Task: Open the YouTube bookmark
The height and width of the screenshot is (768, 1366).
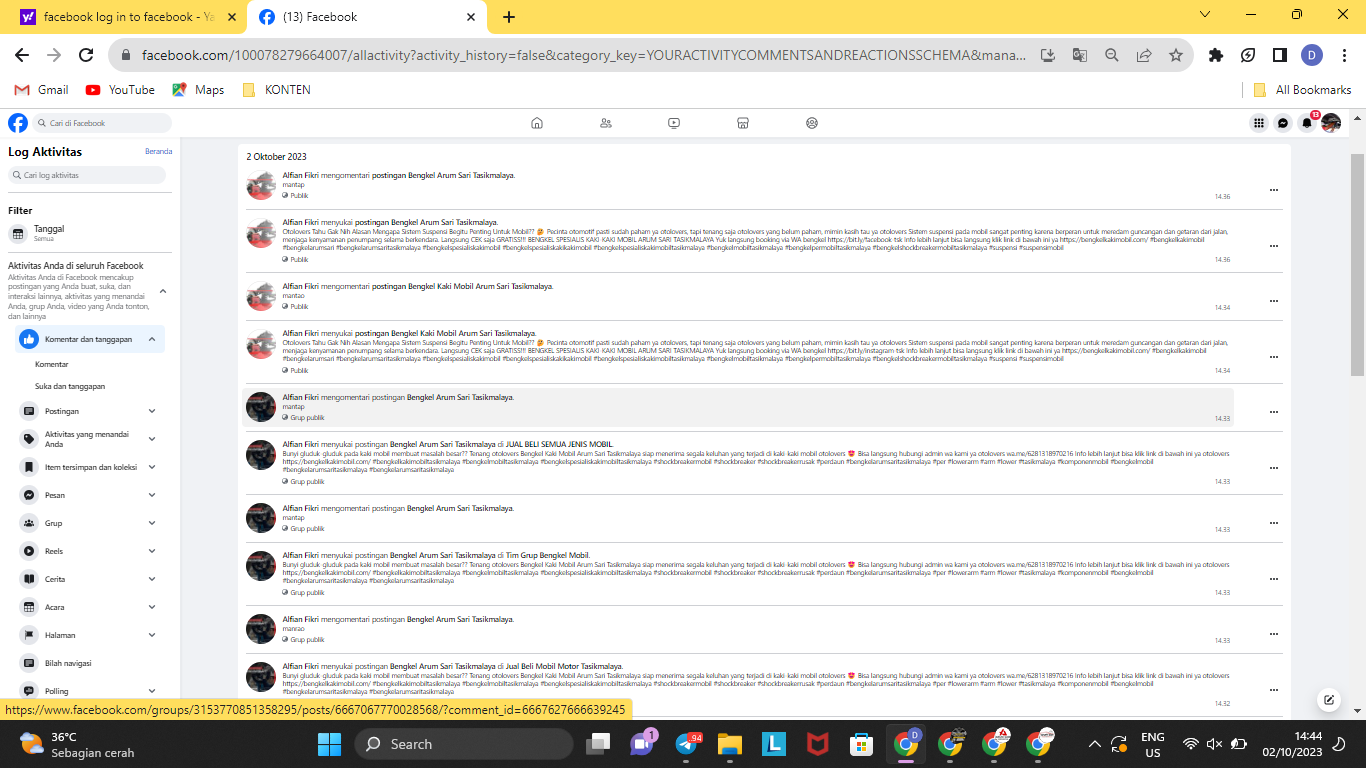Action: pyautogui.click(x=120, y=90)
